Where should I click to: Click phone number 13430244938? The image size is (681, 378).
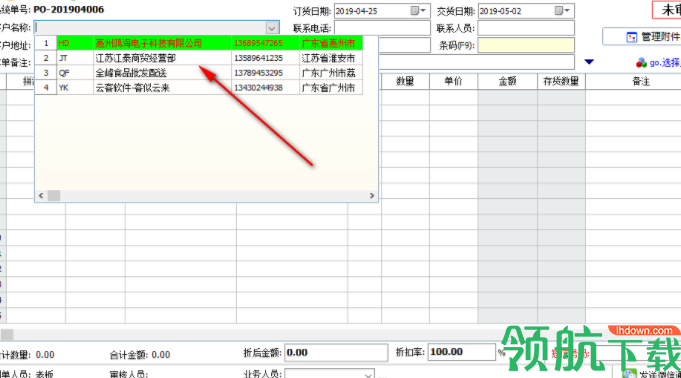coord(265,88)
